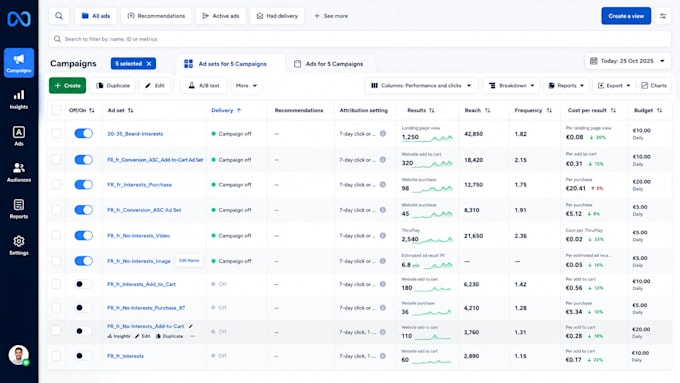The height and width of the screenshot is (383, 680).
Task: Sort by Budget column arrows
Action: tap(659, 111)
